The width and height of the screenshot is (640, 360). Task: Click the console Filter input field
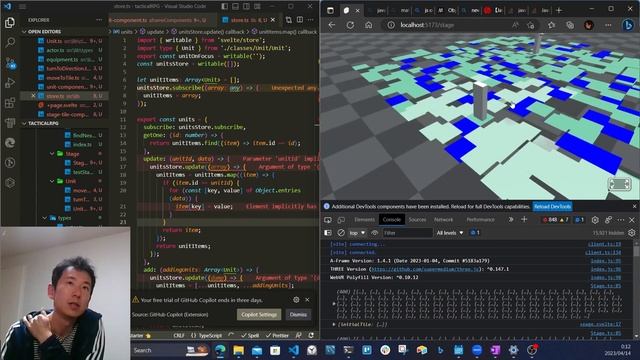407,233
